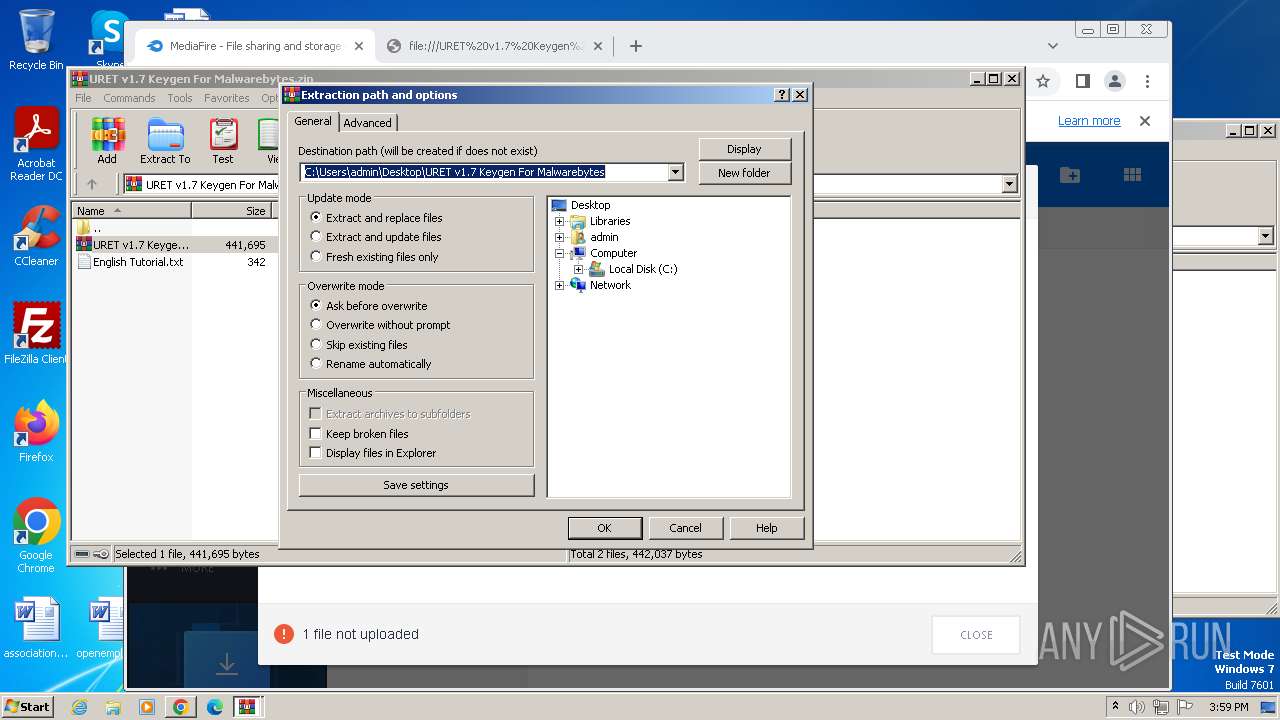Viewport: 1280px width, 720px height.
Task: Go up one folder level arrow in WinRAR
Action: (x=92, y=184)
